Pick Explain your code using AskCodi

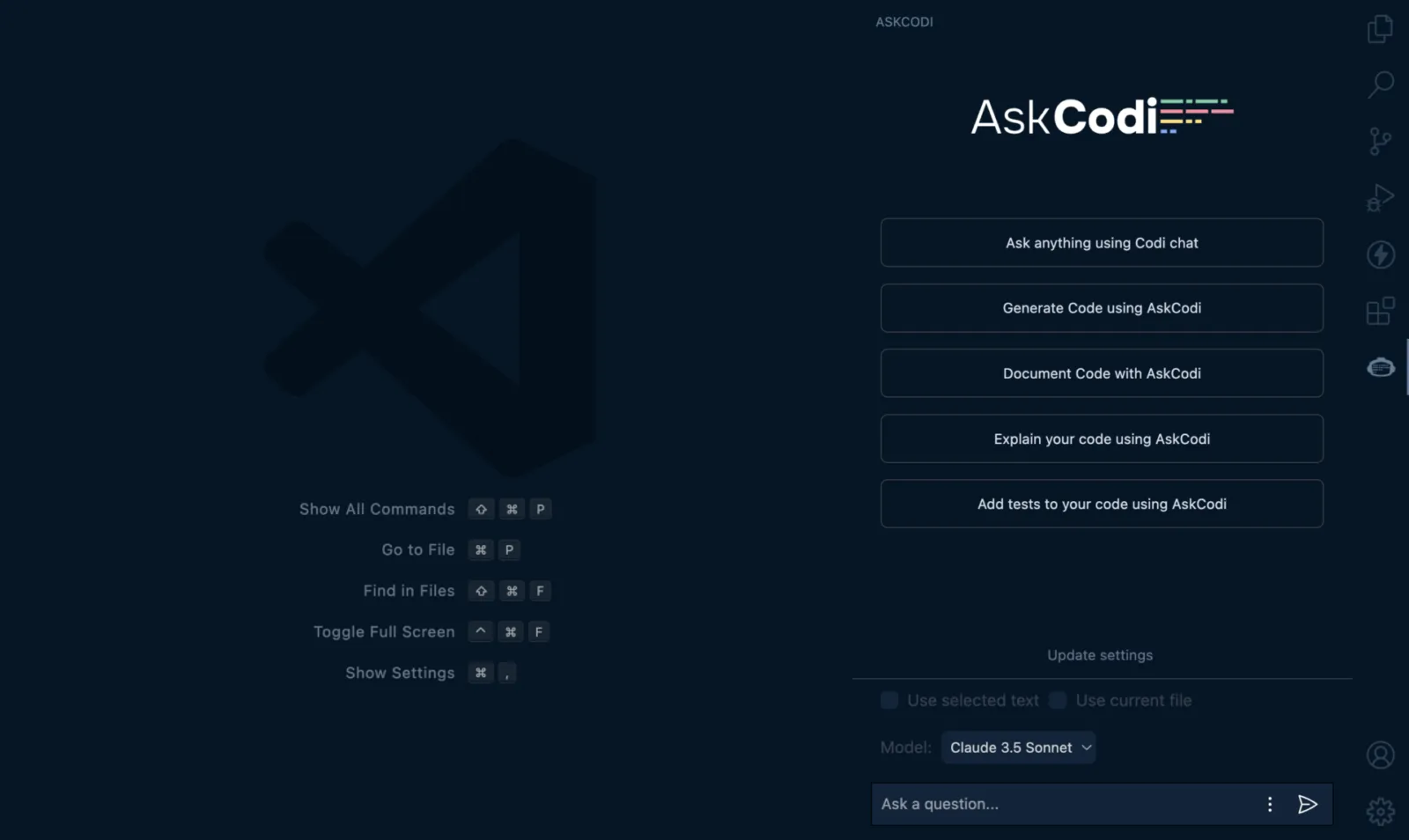[x=1102, y=438]
